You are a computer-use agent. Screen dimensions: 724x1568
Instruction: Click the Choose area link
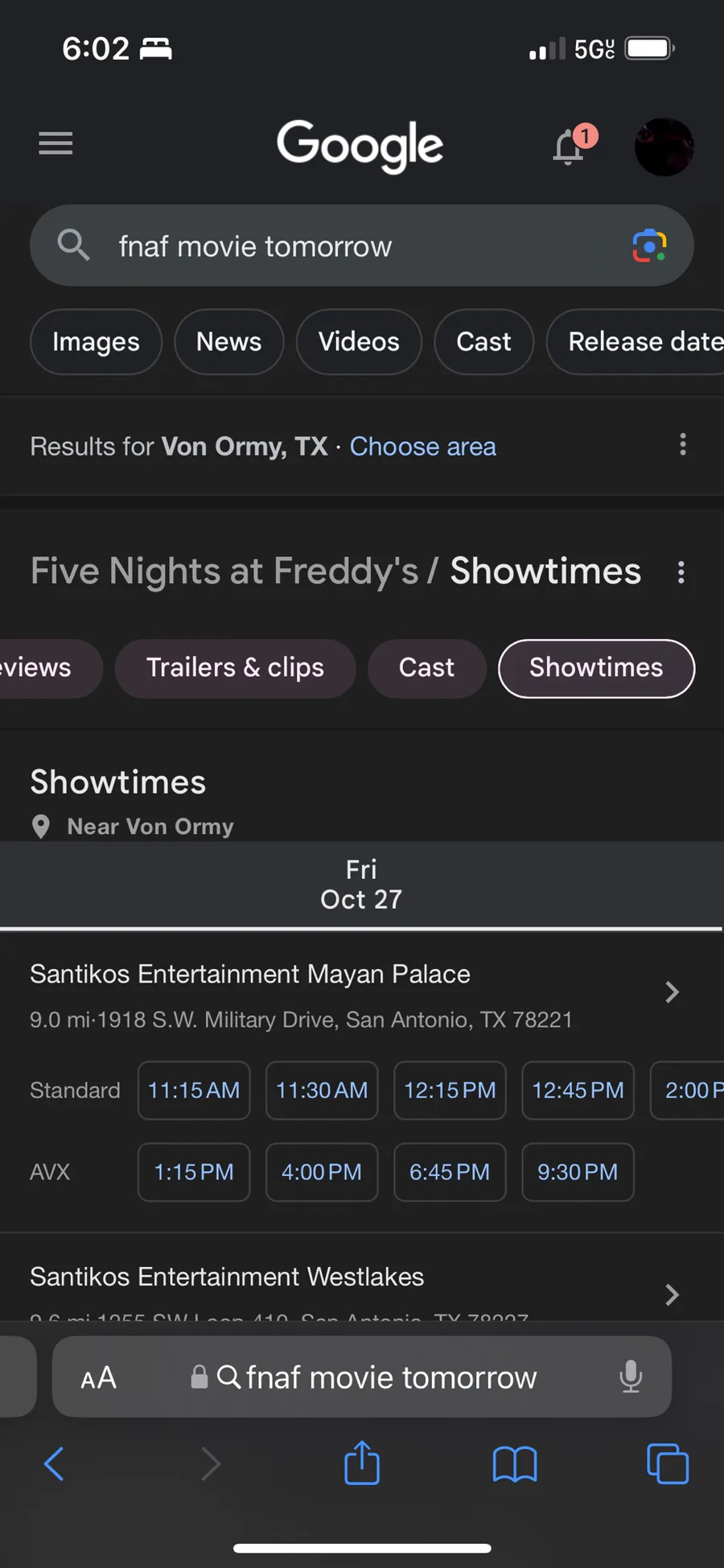pos(422,446)
